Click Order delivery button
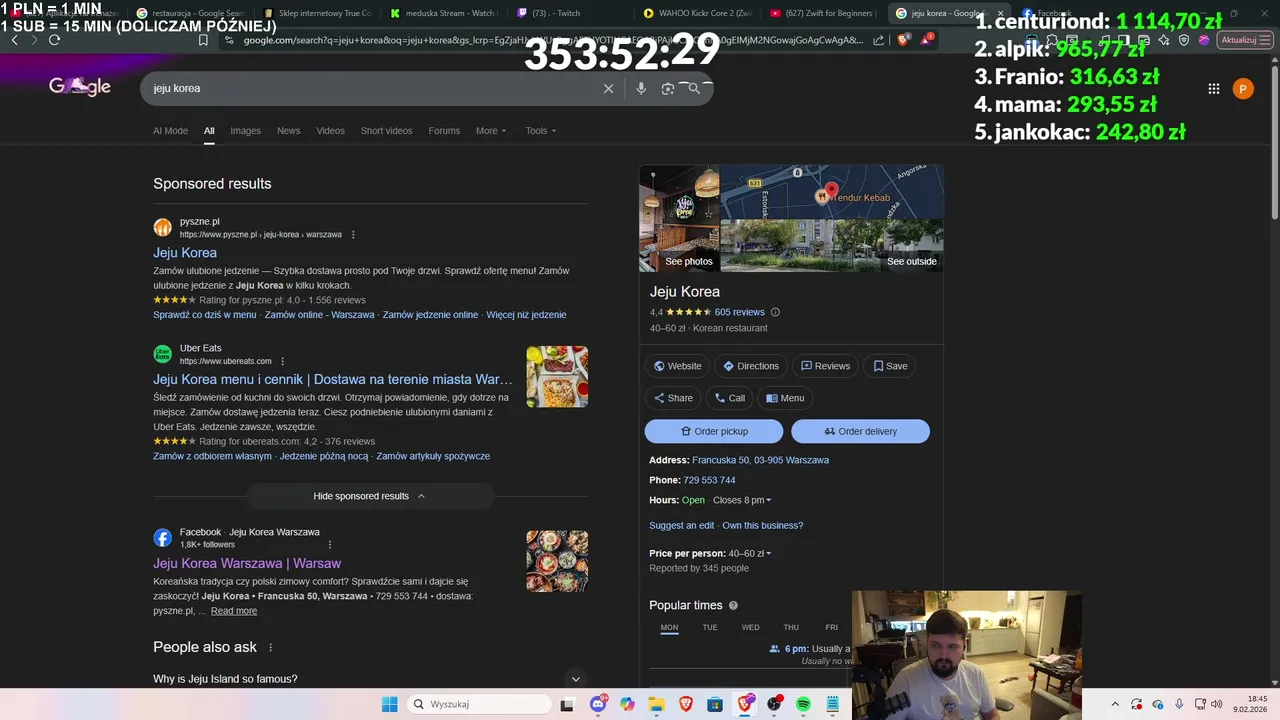Image resolution: width=1280 pixels, height=720 pixels. [860, 431]
